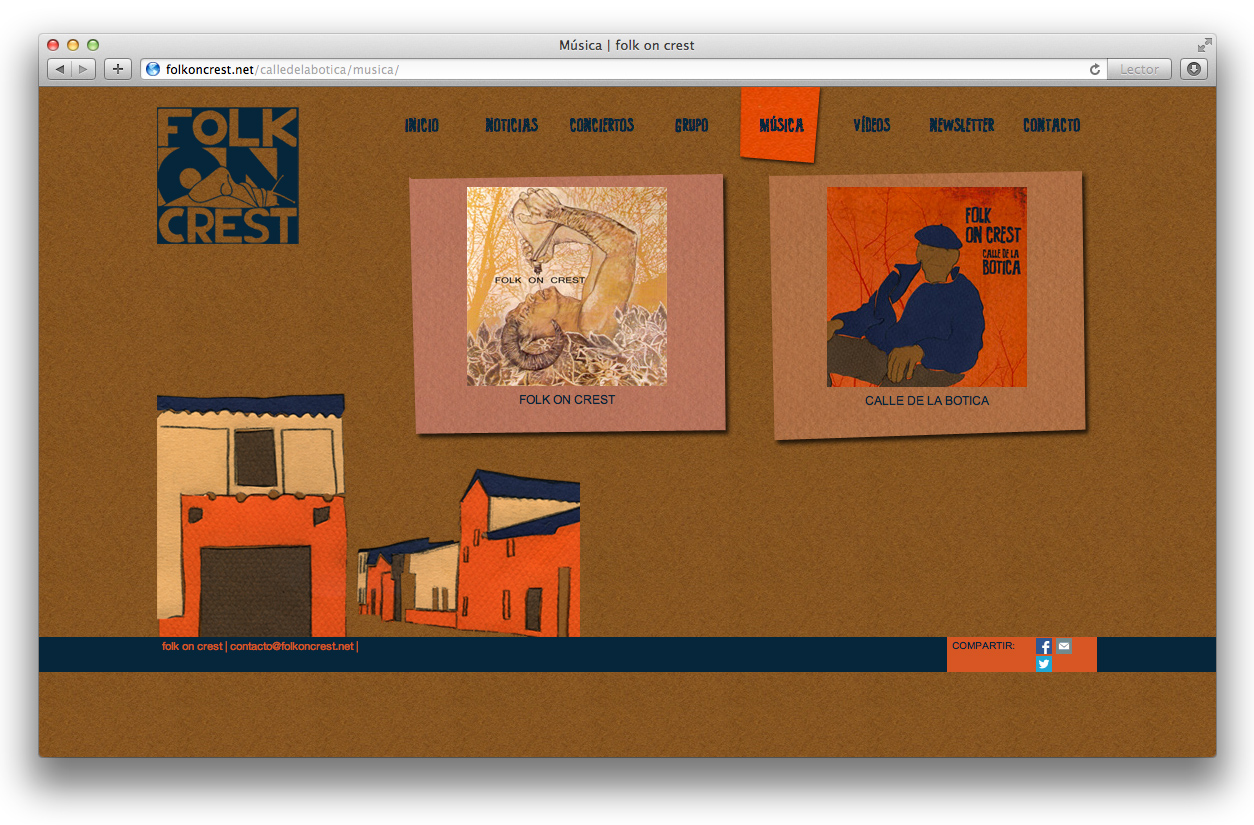Image resolution: width=1254 pixels, height=825 pixels.
Task: Select the highlighted Música tab
Action: click(x=781, y=125)
